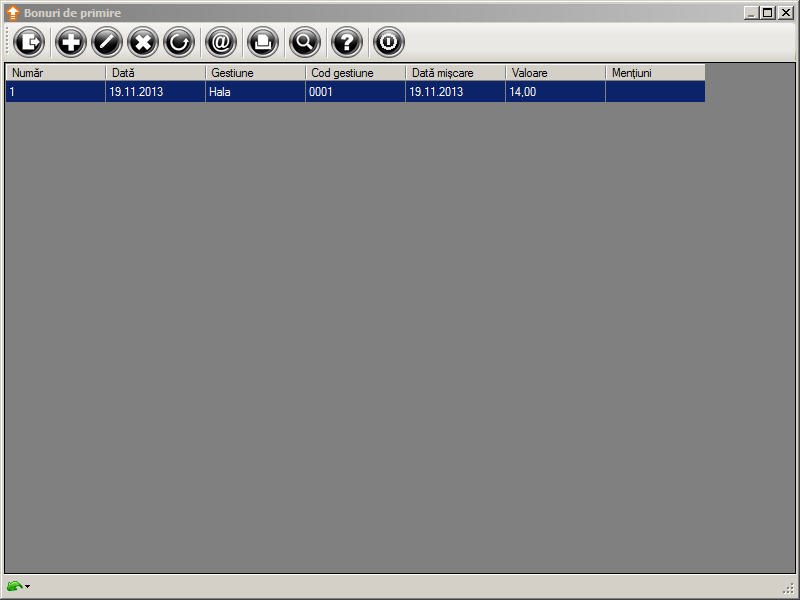The height and width of the screenshot is (600, 800).
Task: Select the 19.11.2013 cell under Dată mișcare
Action: point(455,92)
